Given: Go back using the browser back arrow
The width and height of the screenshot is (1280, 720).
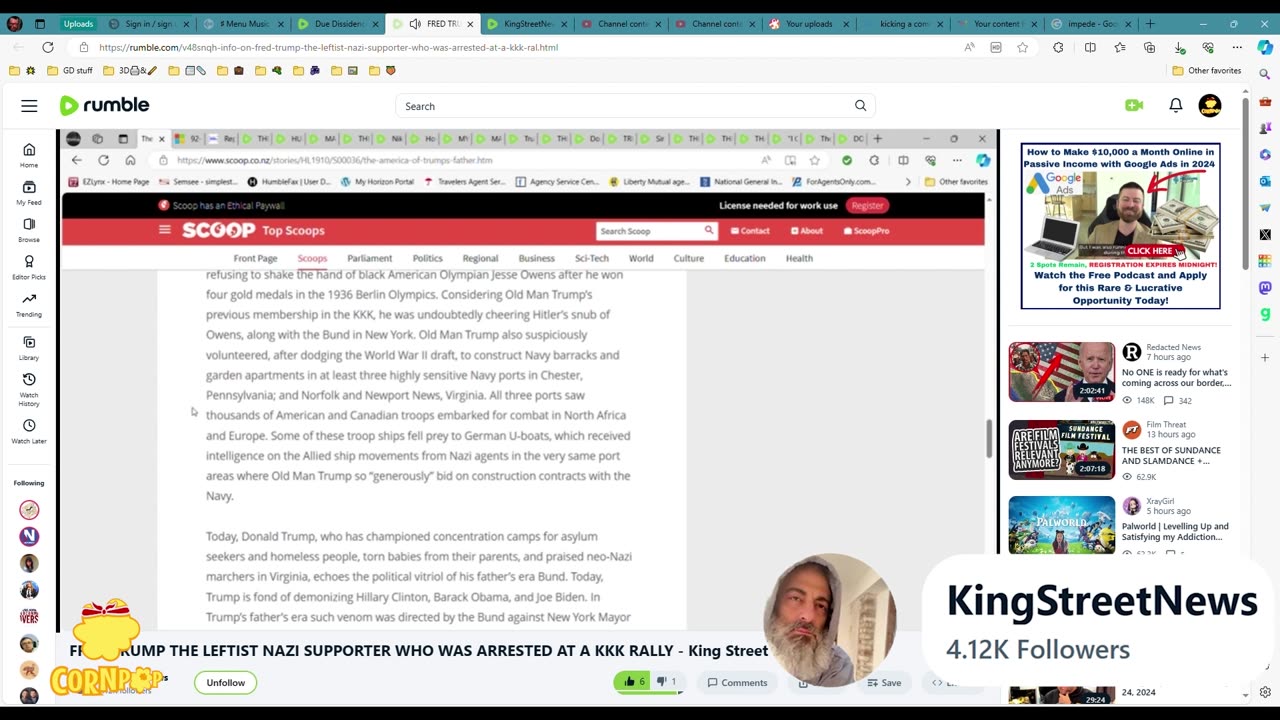Looking at the screenshot, I should click(17, 47).
